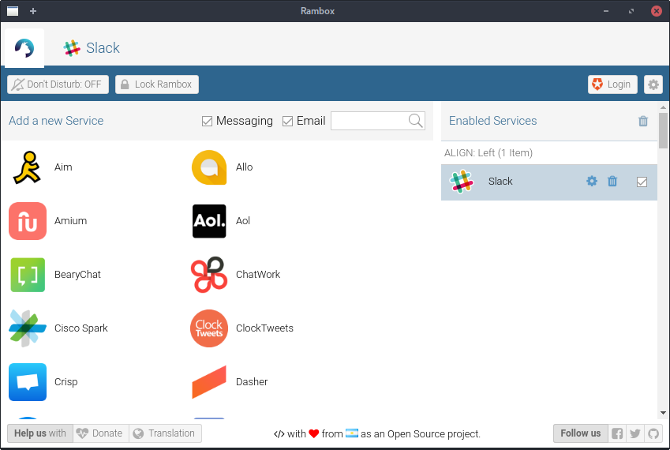Add the ClockTweets service
Viewport: 670px width, 450px height.
click(209, 328)
